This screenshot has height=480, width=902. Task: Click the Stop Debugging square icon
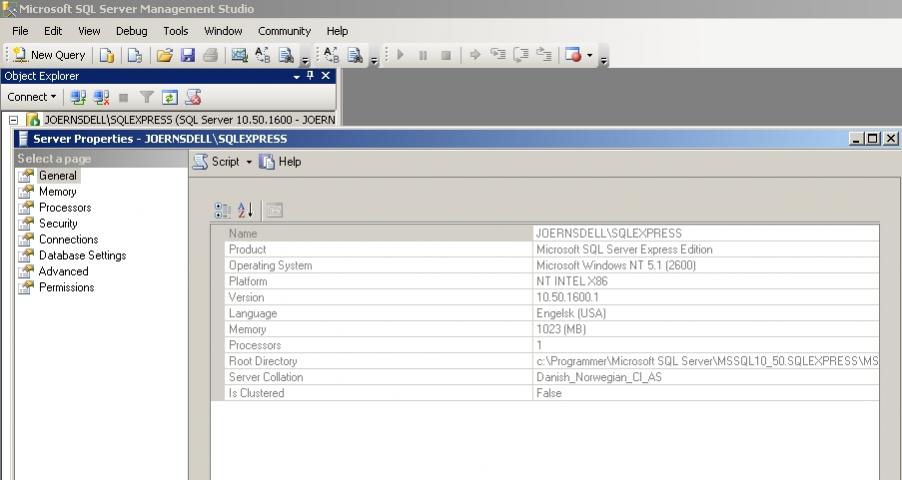[x=446, y=55]
